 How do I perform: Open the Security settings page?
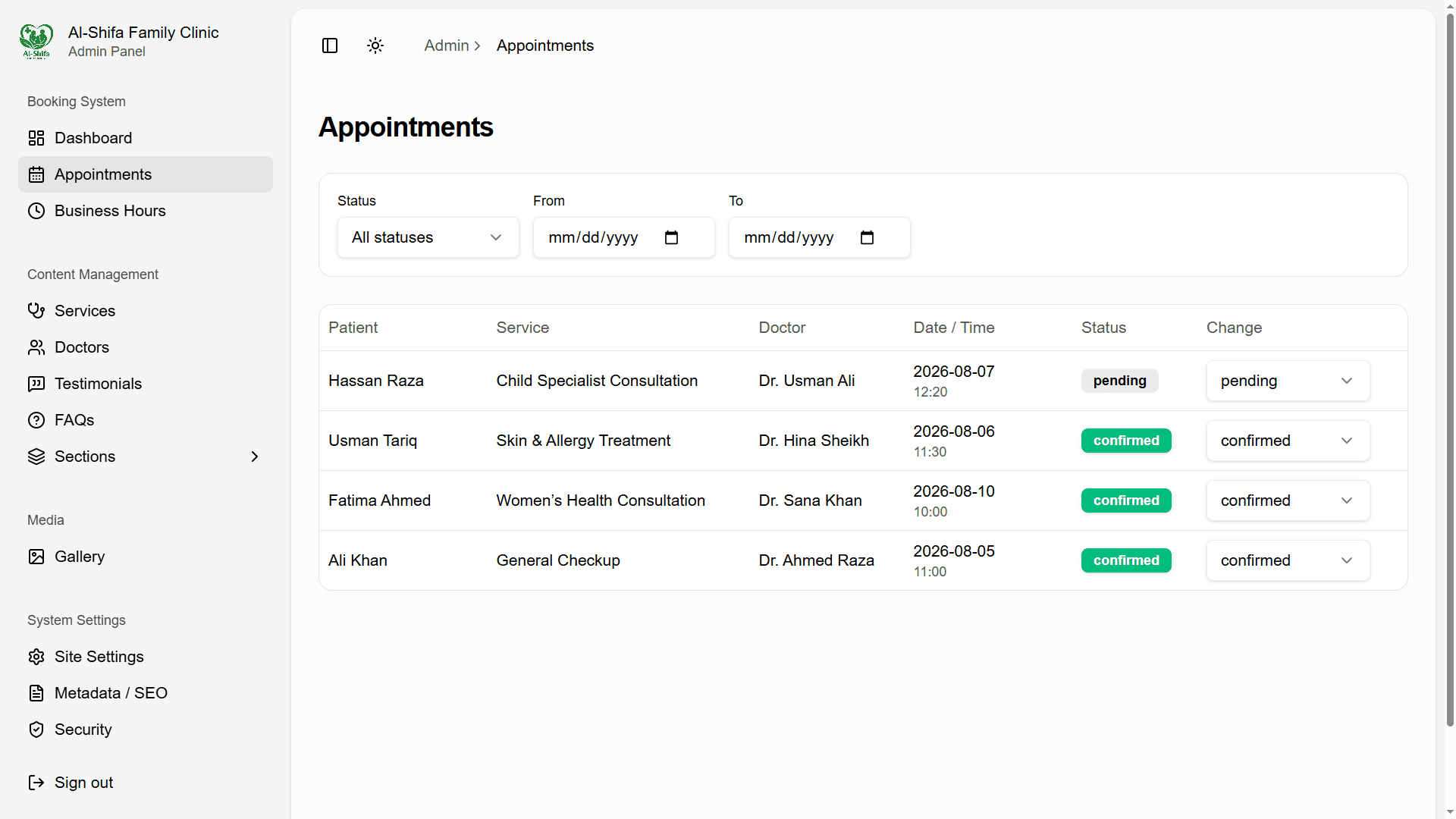click(146, 730)
